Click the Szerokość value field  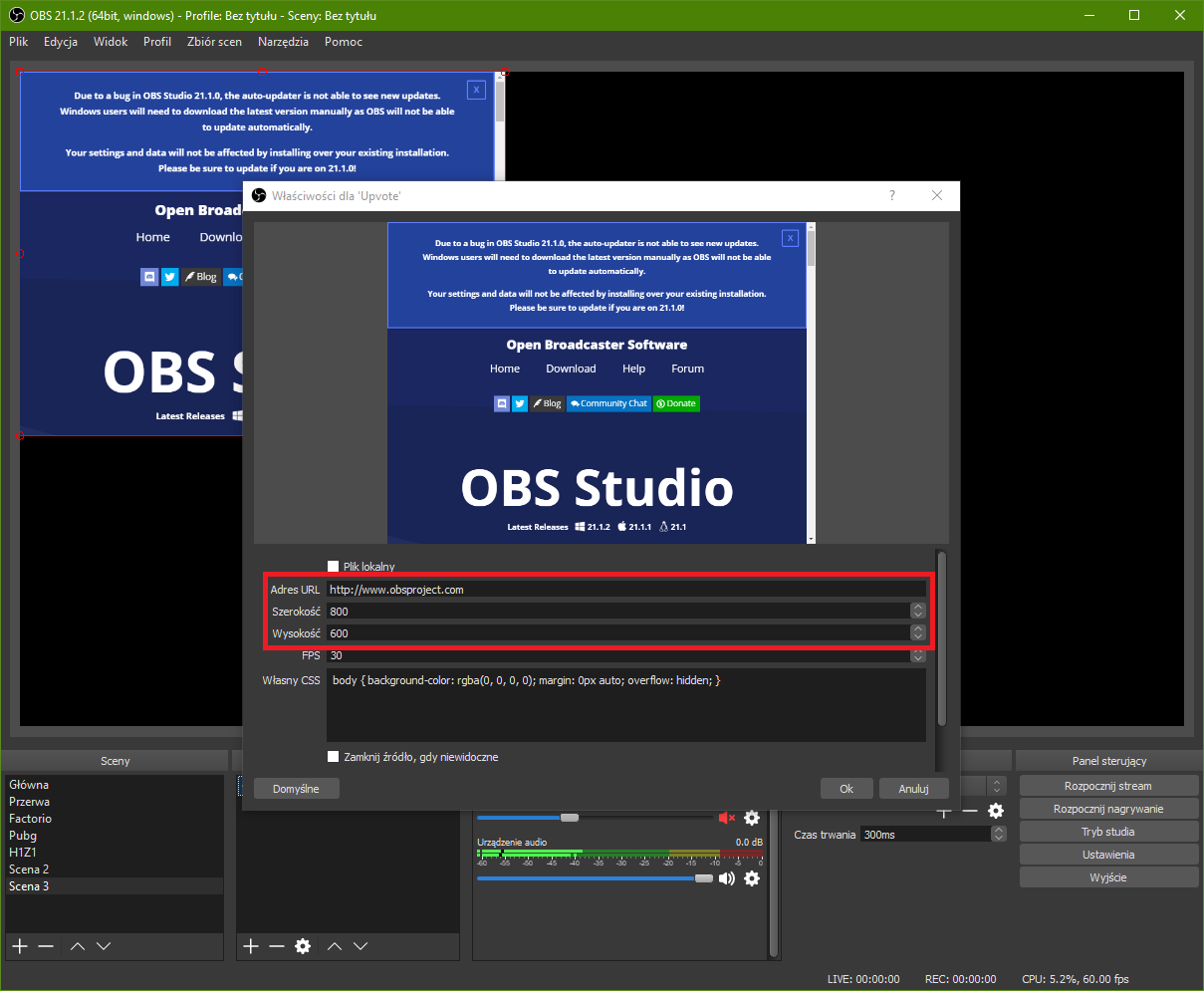click(x=617, y=612)
